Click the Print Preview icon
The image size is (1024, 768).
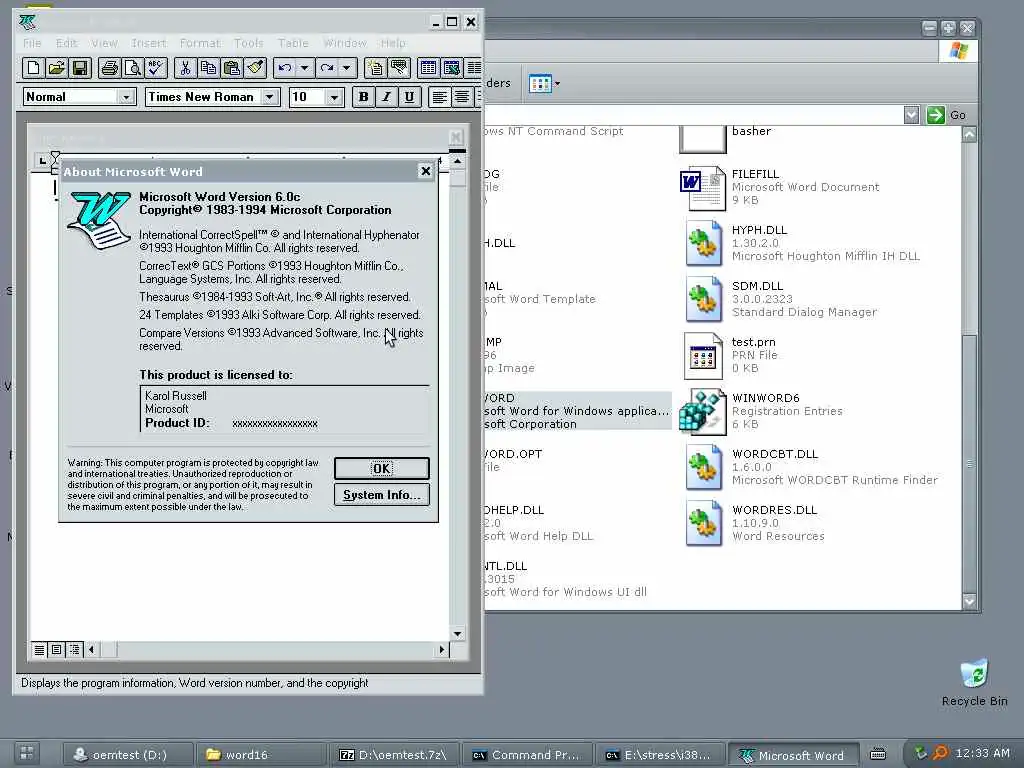[133, 68]
